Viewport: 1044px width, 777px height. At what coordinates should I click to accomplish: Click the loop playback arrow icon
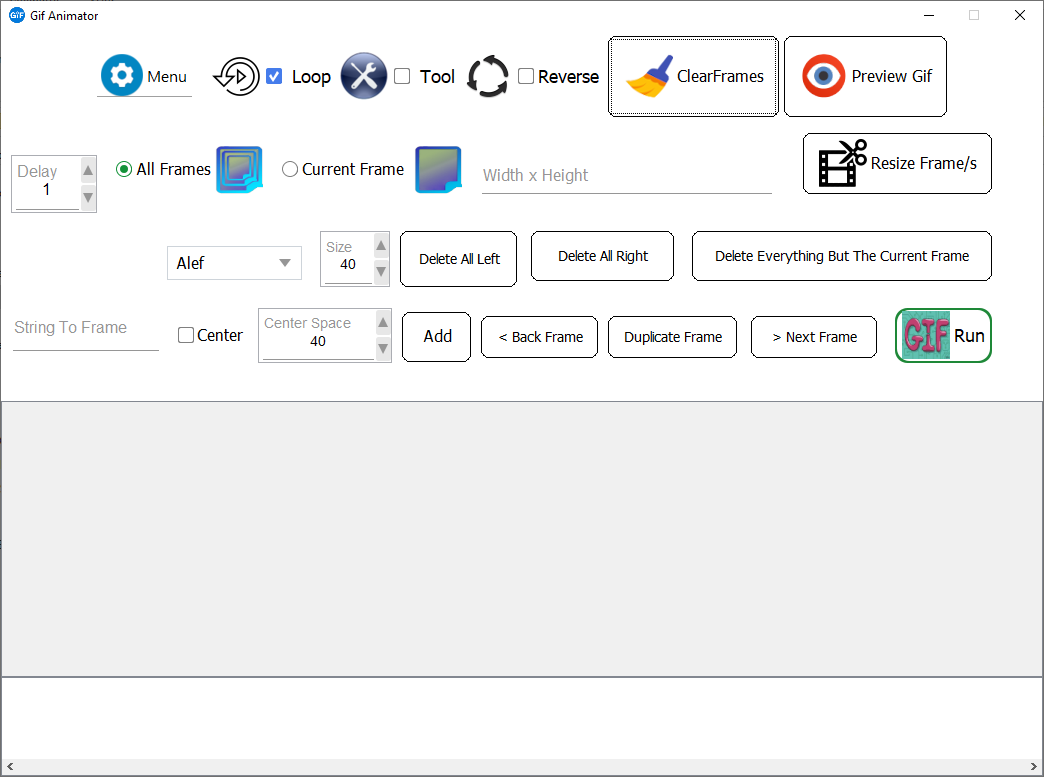tap(237, 77)
